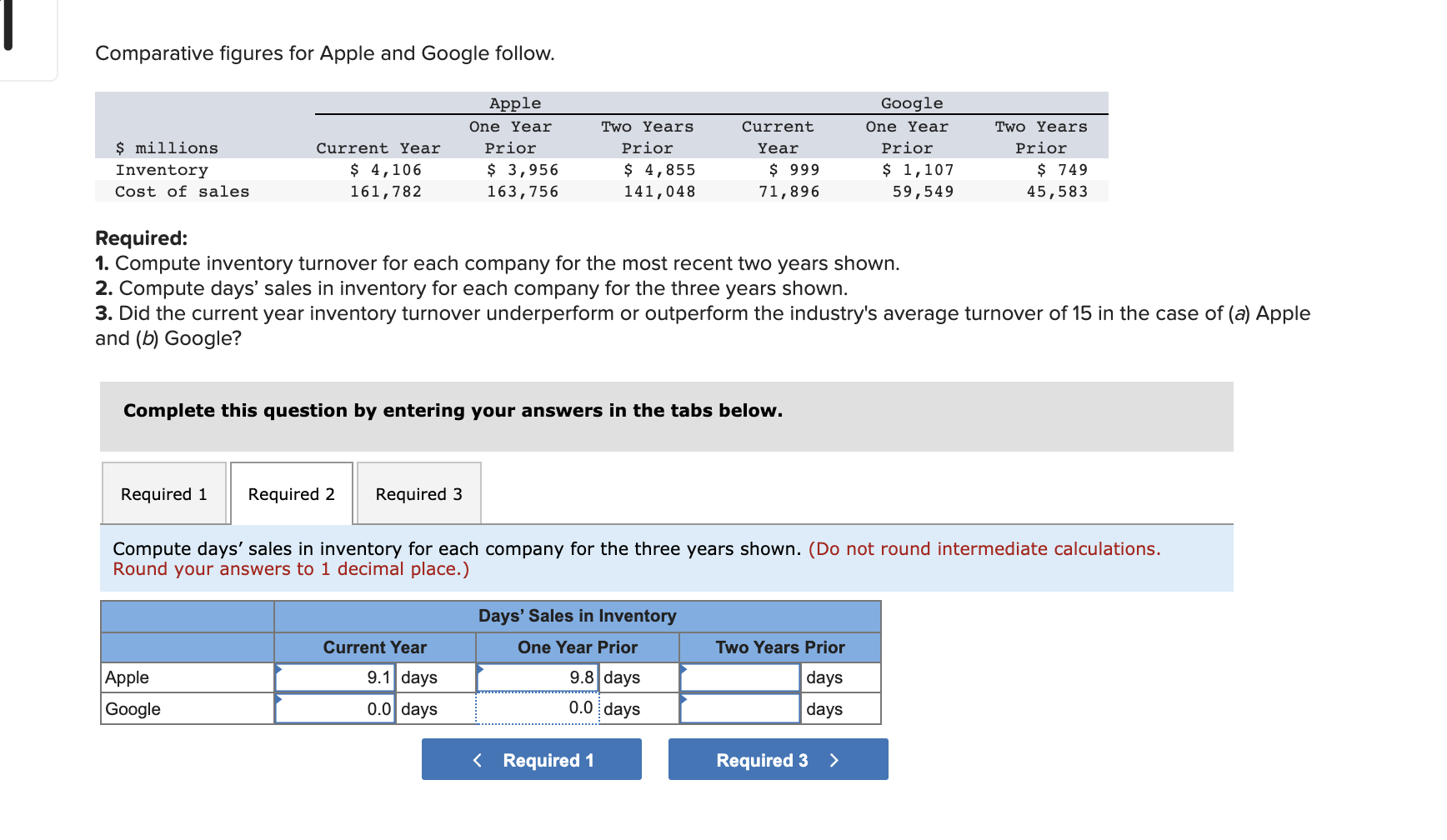The image size is (1447, 840).
Task: Click the Google row label in answer table
Action: 133,709
